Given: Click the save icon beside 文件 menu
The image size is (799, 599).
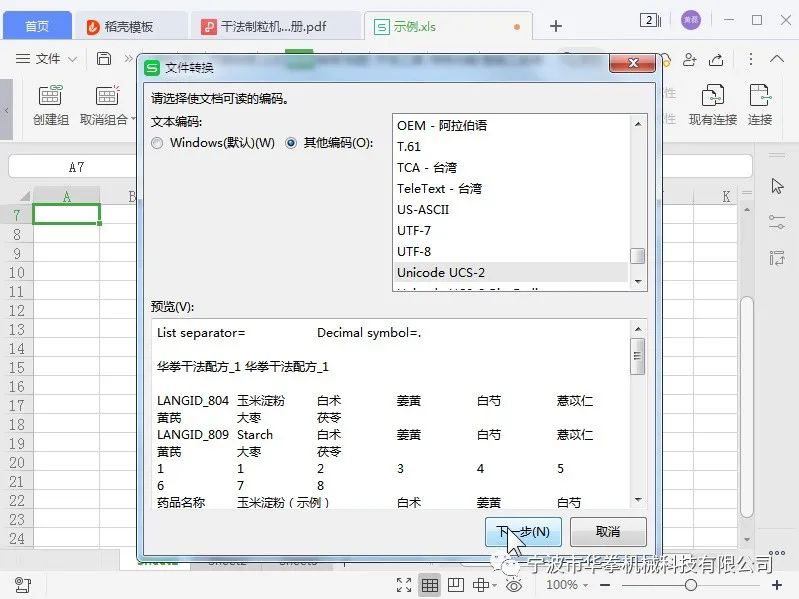Looking at the screenshot, I should [104, 59].
